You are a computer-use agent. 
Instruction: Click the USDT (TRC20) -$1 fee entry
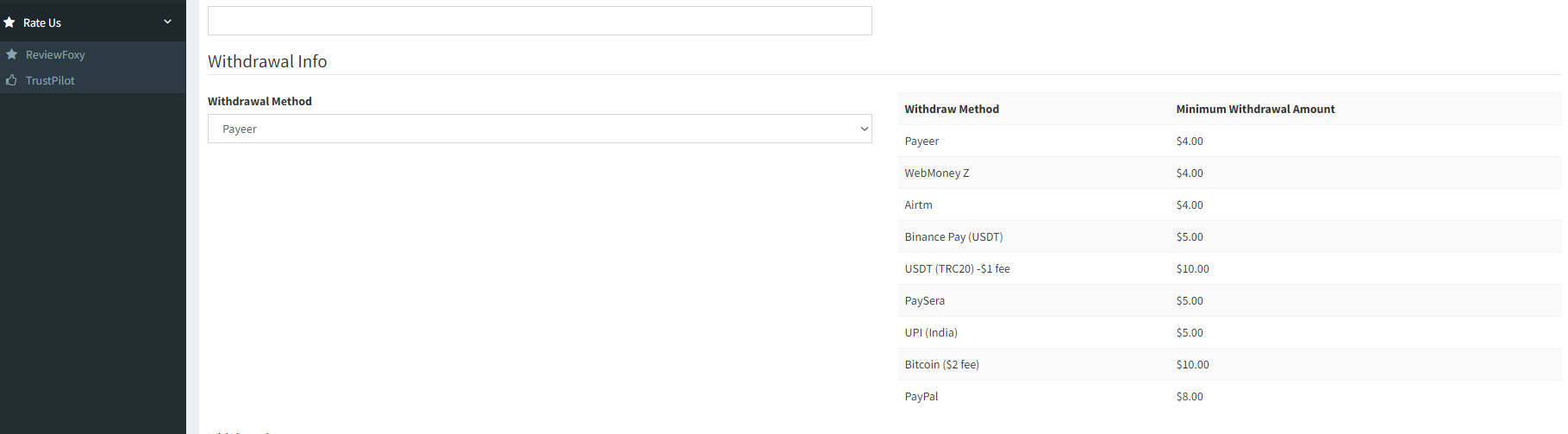(x=957, y=268)
